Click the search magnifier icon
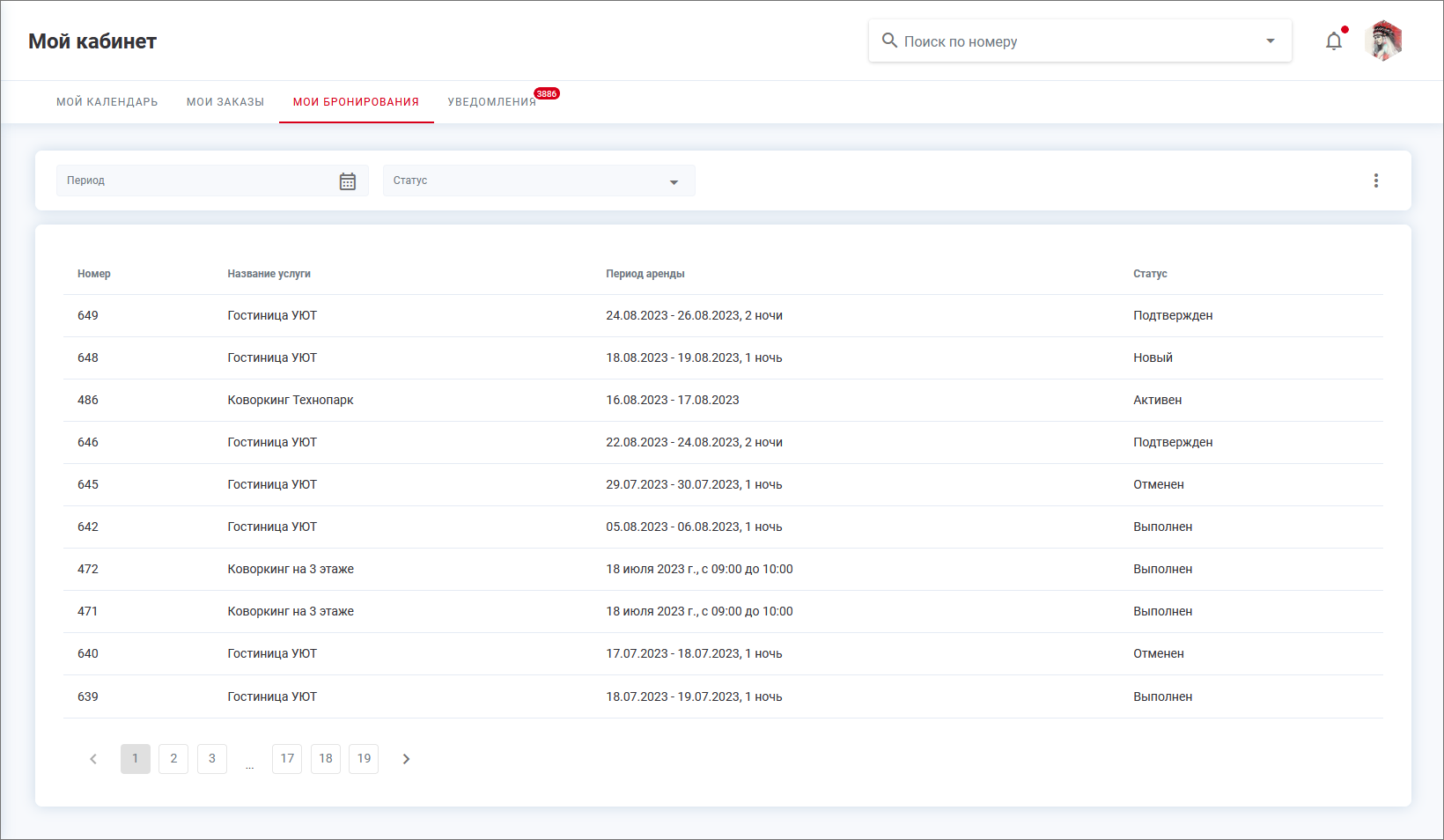This screenshot has width=1444, height=840. point(889,41)
